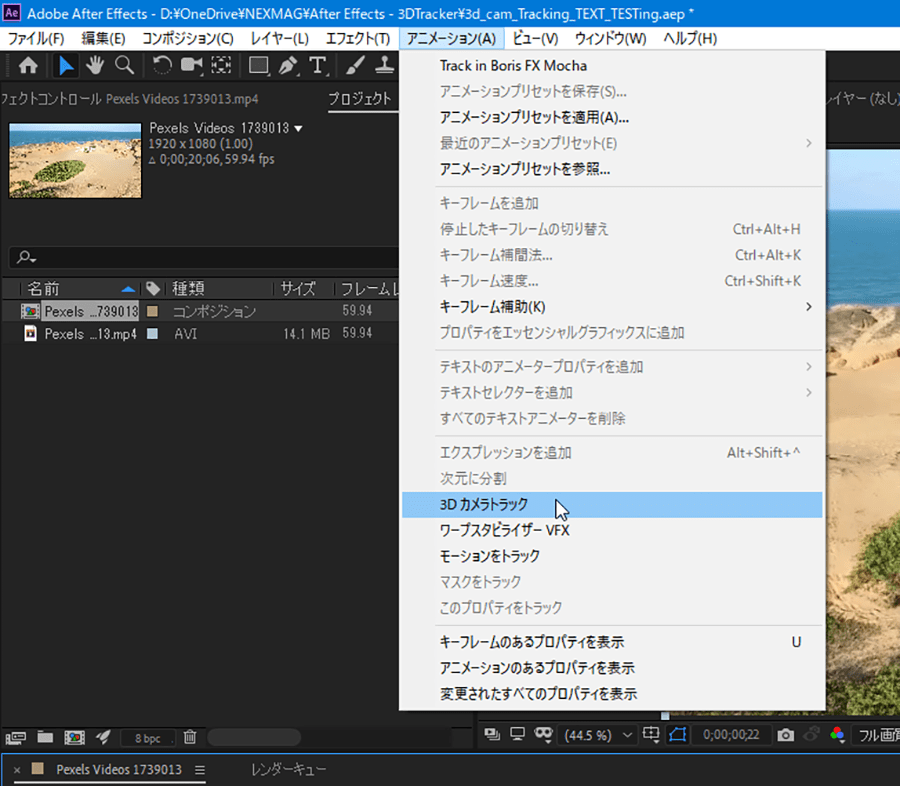Screen dimensions: 900x786
Task: Open the show channel RGB color icon
Action: 837,735
